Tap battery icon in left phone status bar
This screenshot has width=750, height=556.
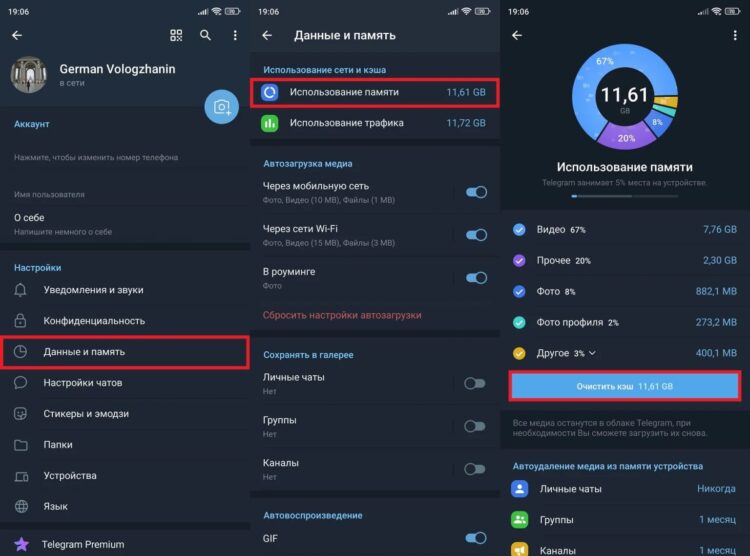click(233, 11)
